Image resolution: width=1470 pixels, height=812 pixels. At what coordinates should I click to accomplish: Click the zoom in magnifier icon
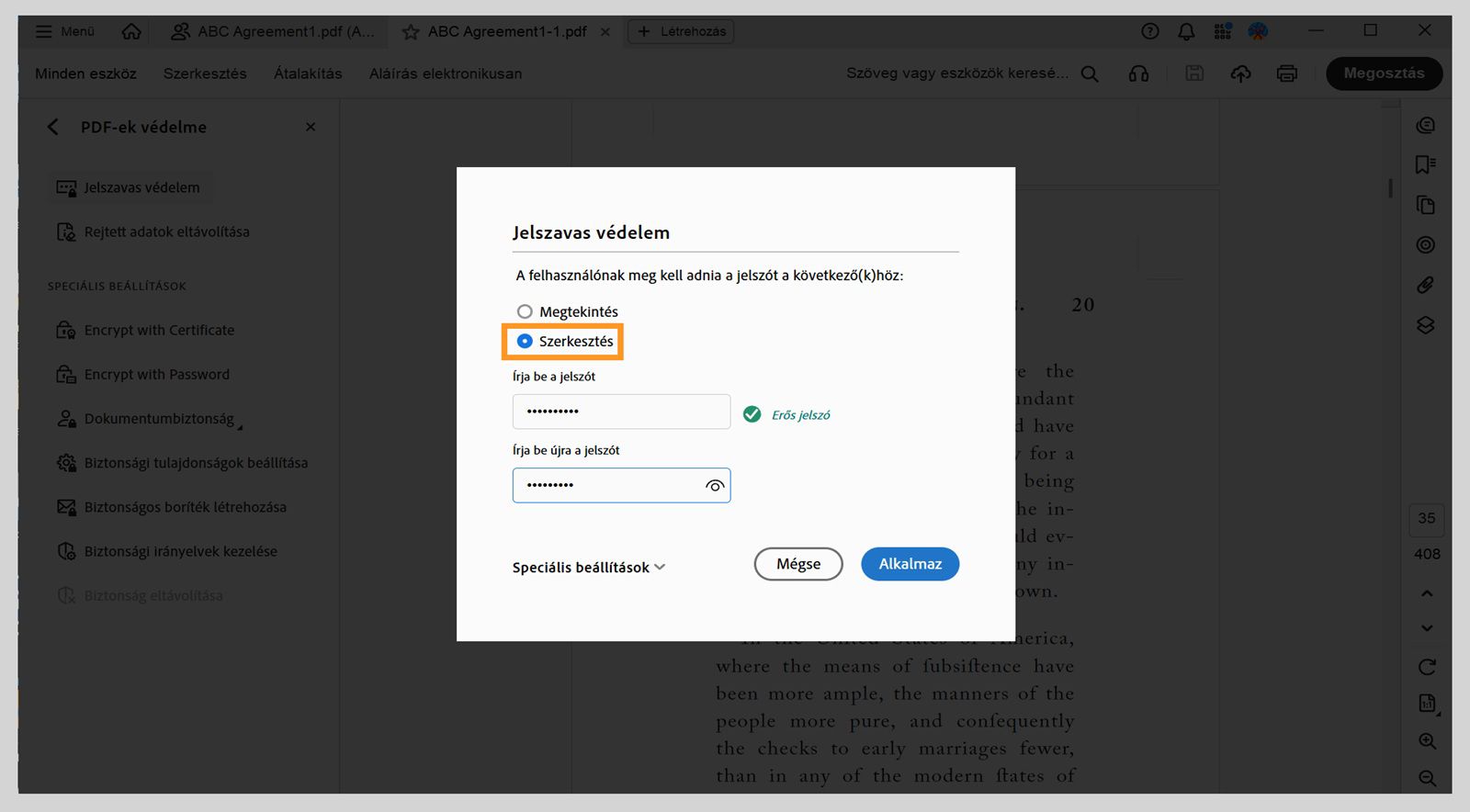pyautogui.click(x=1427, y=741)
